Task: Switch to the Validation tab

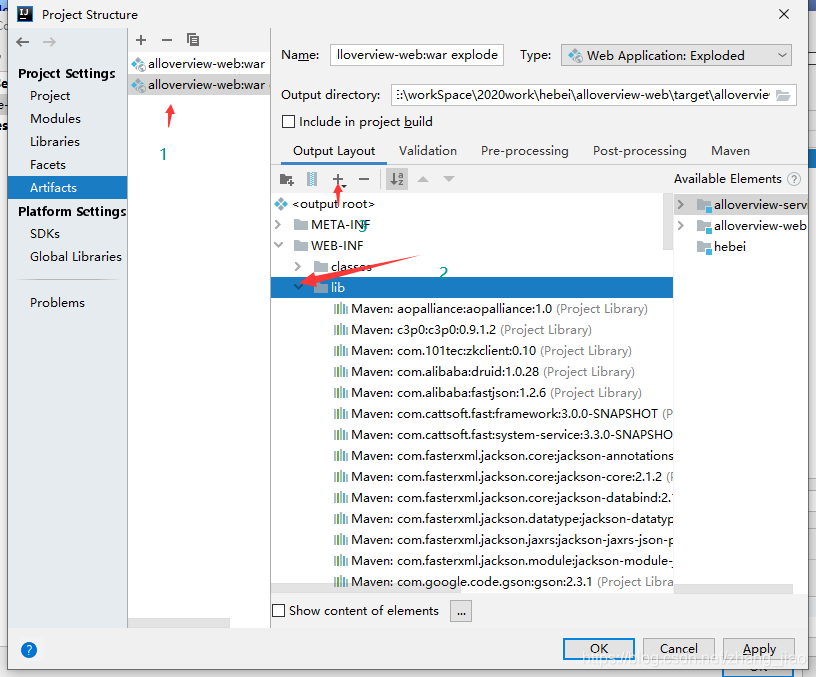Action: pos(428,150)
